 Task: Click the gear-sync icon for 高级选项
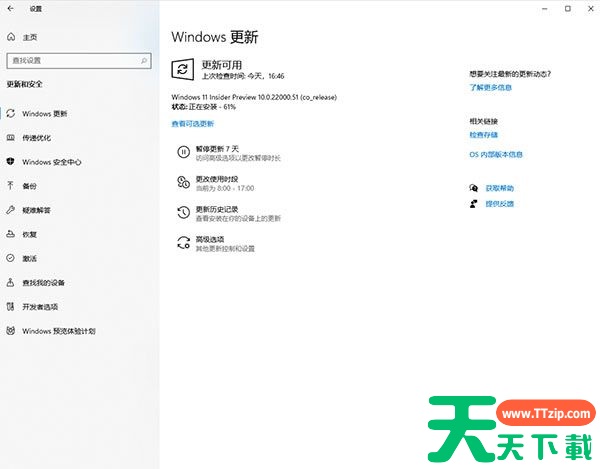[x=183, y=243]
